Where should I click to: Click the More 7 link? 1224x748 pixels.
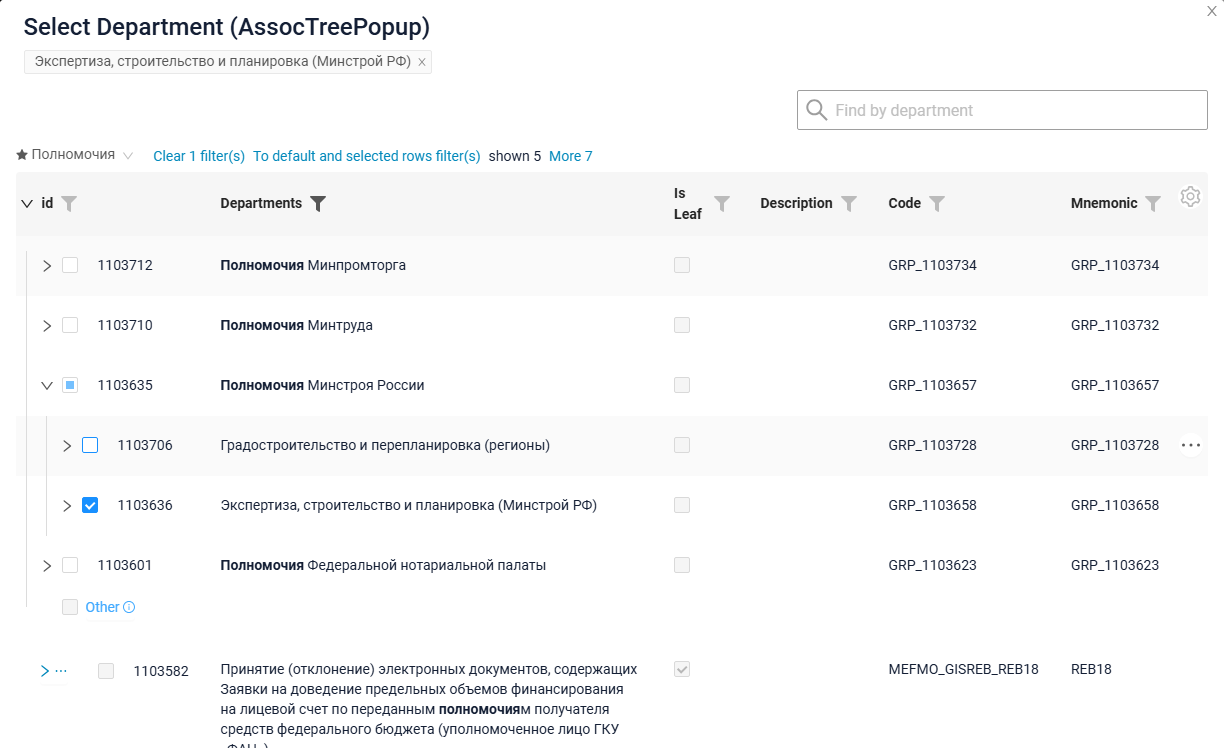click(x=571, y=156)
